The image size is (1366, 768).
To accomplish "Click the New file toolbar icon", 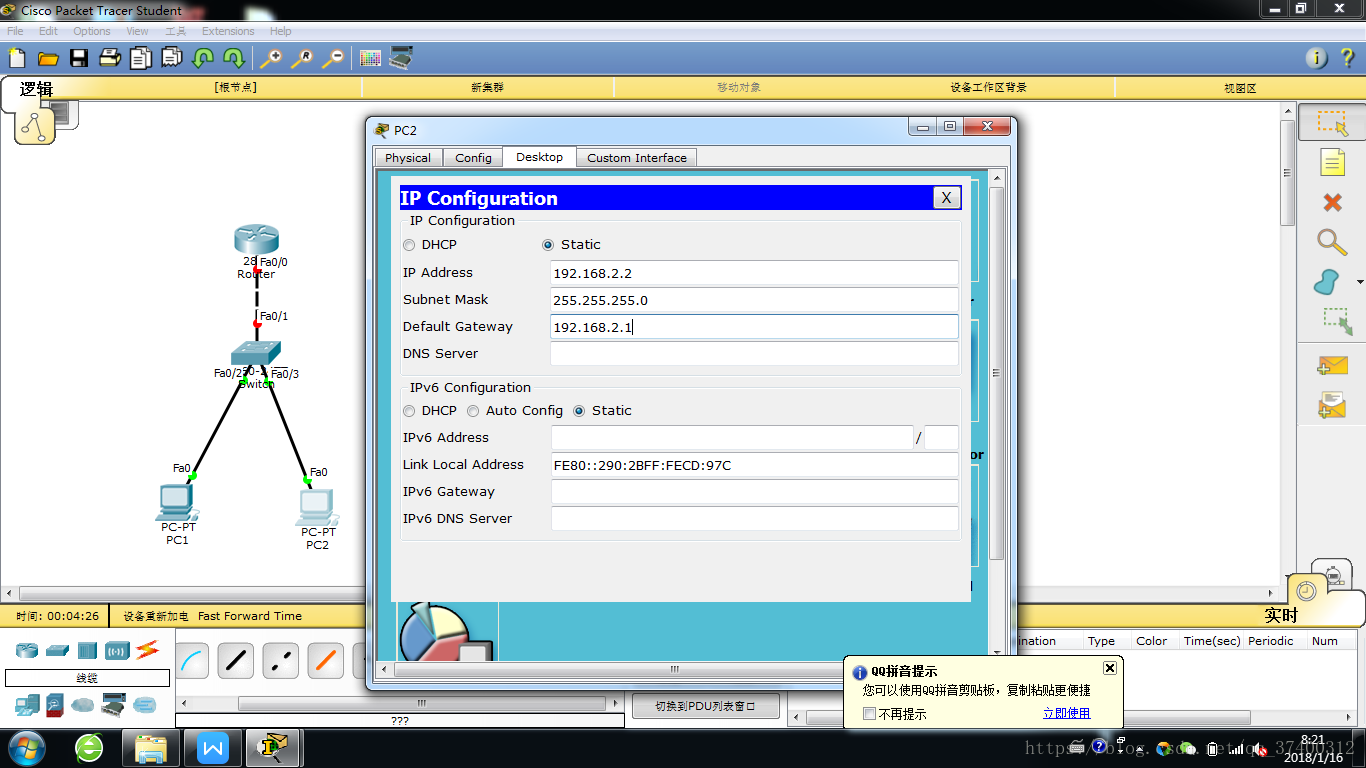I will click(17, 58).
